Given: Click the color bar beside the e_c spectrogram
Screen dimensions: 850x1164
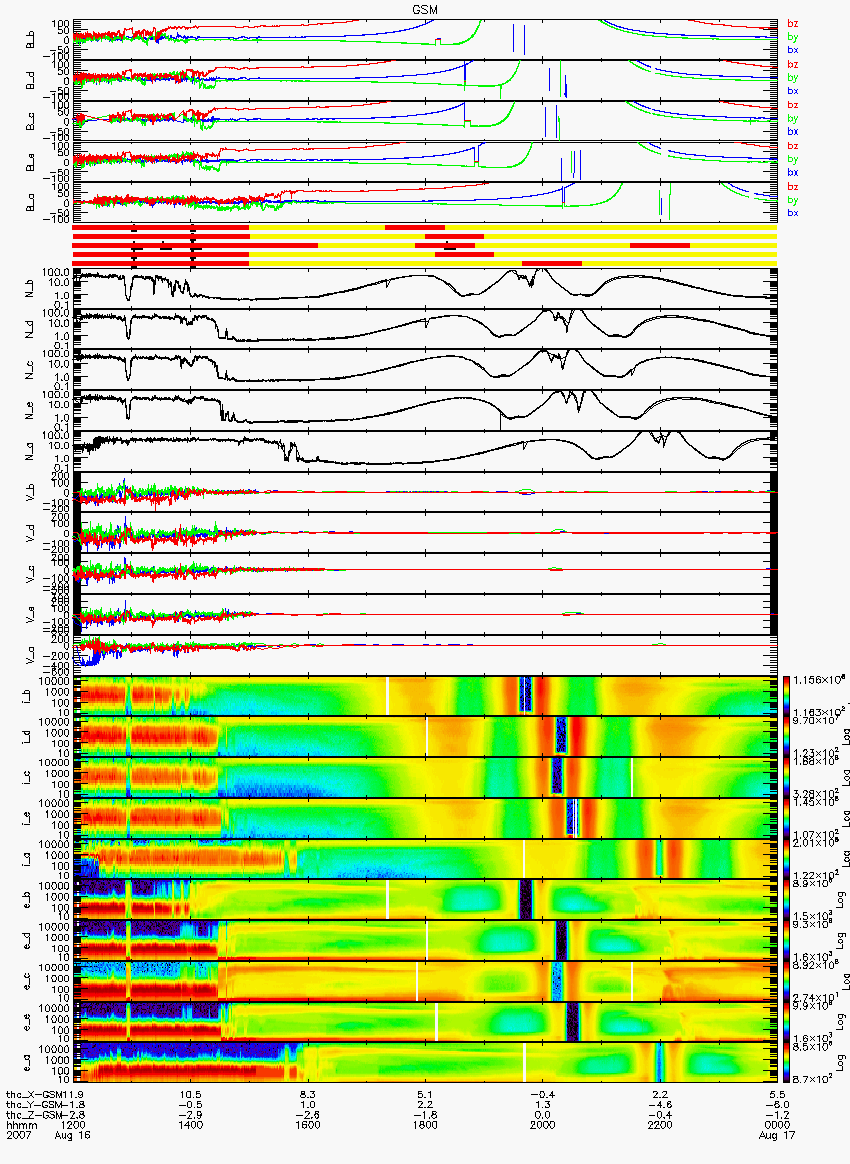Looking at the screenshot, I should 787,982.
